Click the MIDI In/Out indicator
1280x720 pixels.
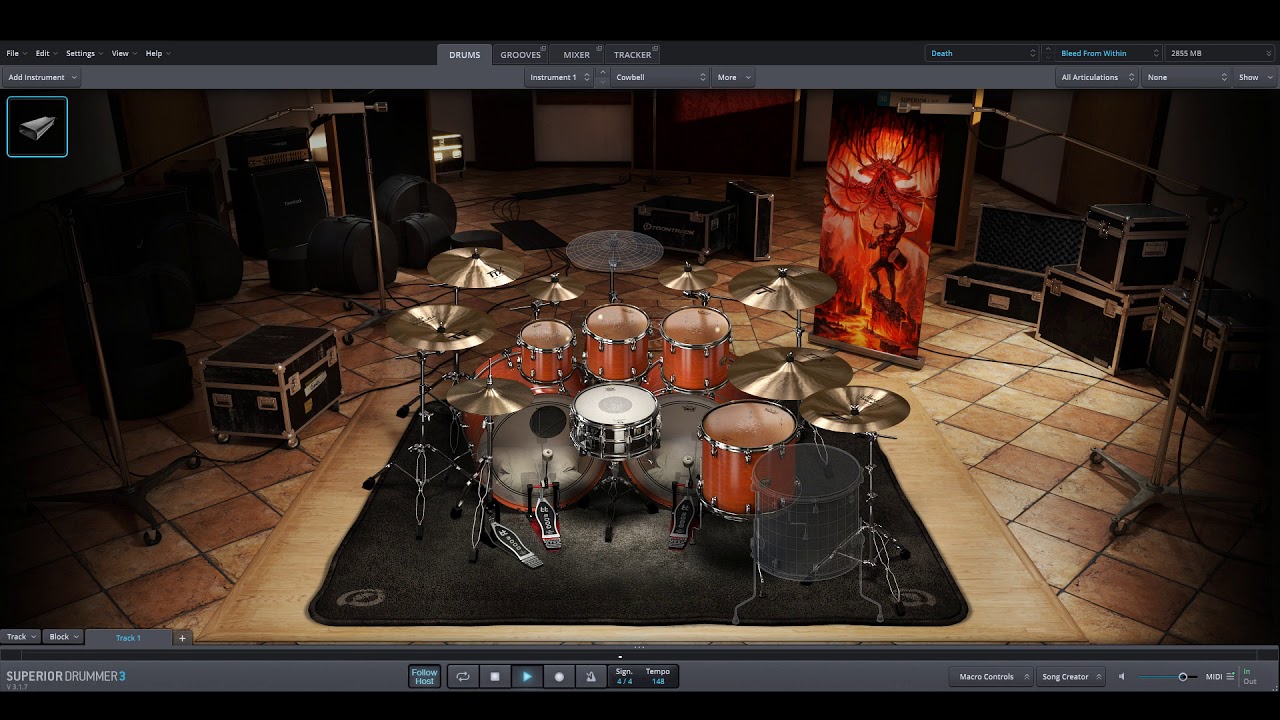[x=1250, y=677]
